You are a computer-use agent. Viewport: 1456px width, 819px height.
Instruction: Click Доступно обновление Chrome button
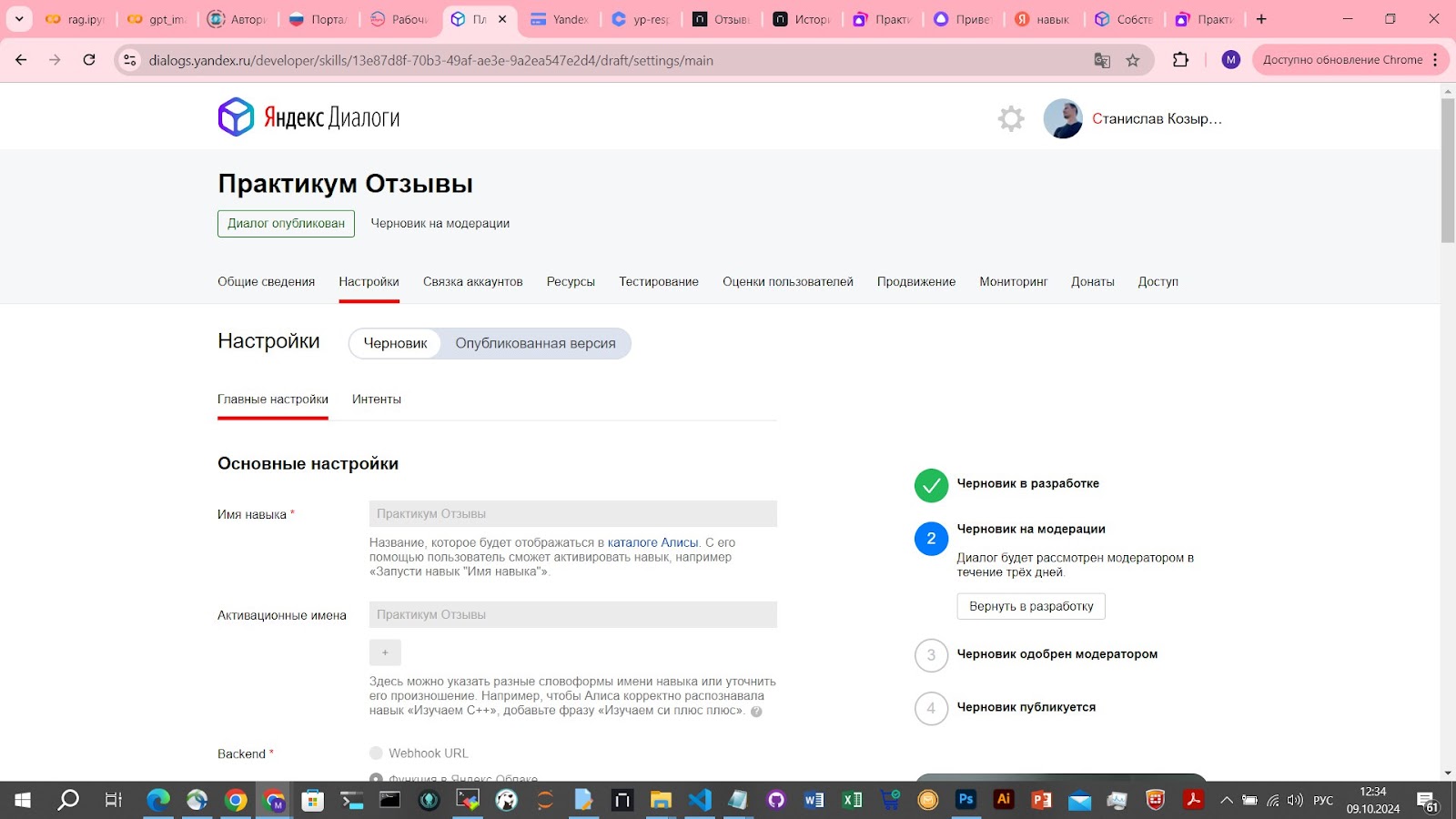(x=1342, y=60)
